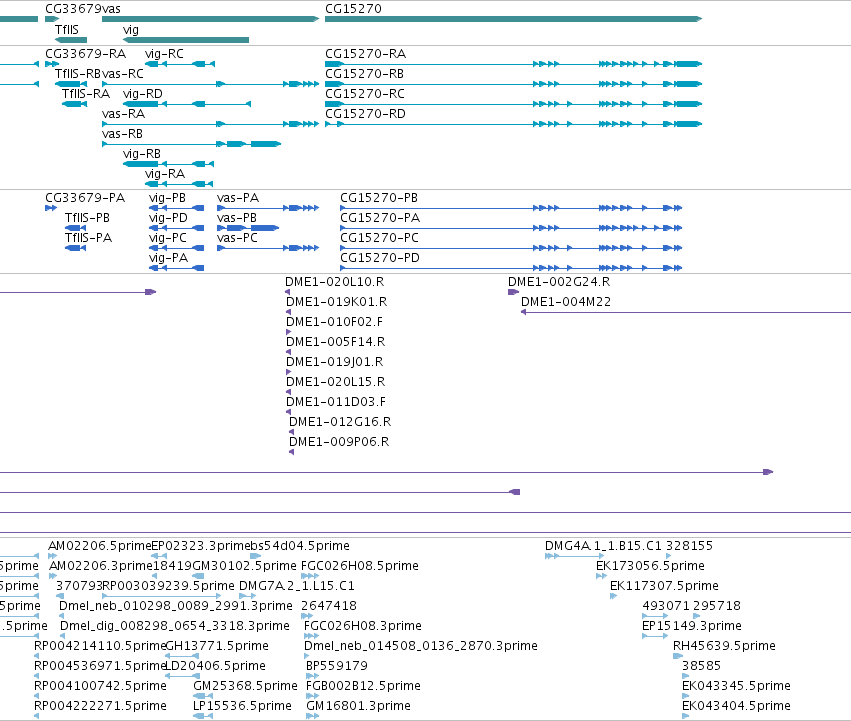Select the FGC026H08.5prime EST label
The height and width of the screenshot is (721, 851).
point(360,566)
